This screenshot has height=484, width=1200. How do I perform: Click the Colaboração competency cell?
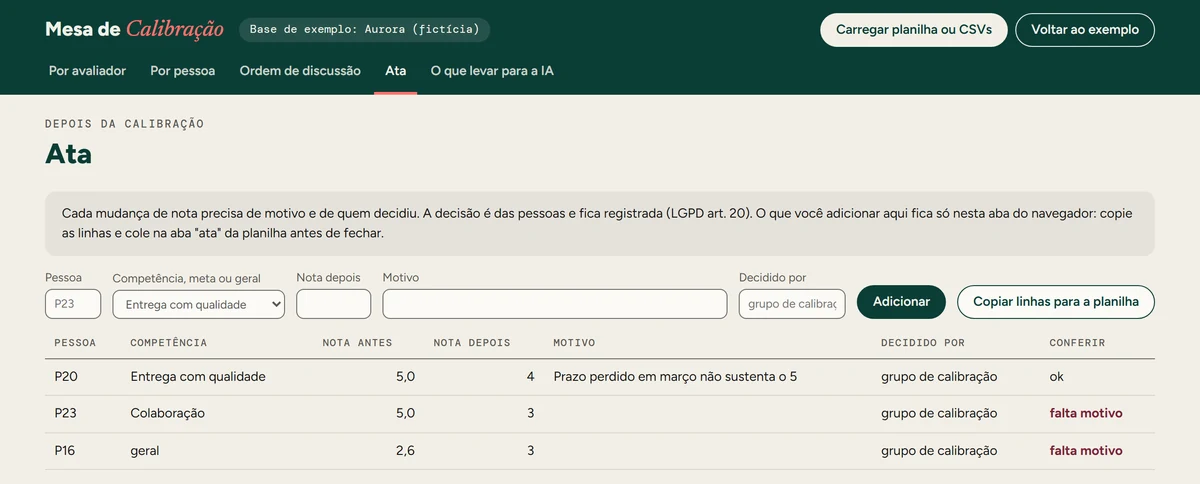tap(167, 413)
